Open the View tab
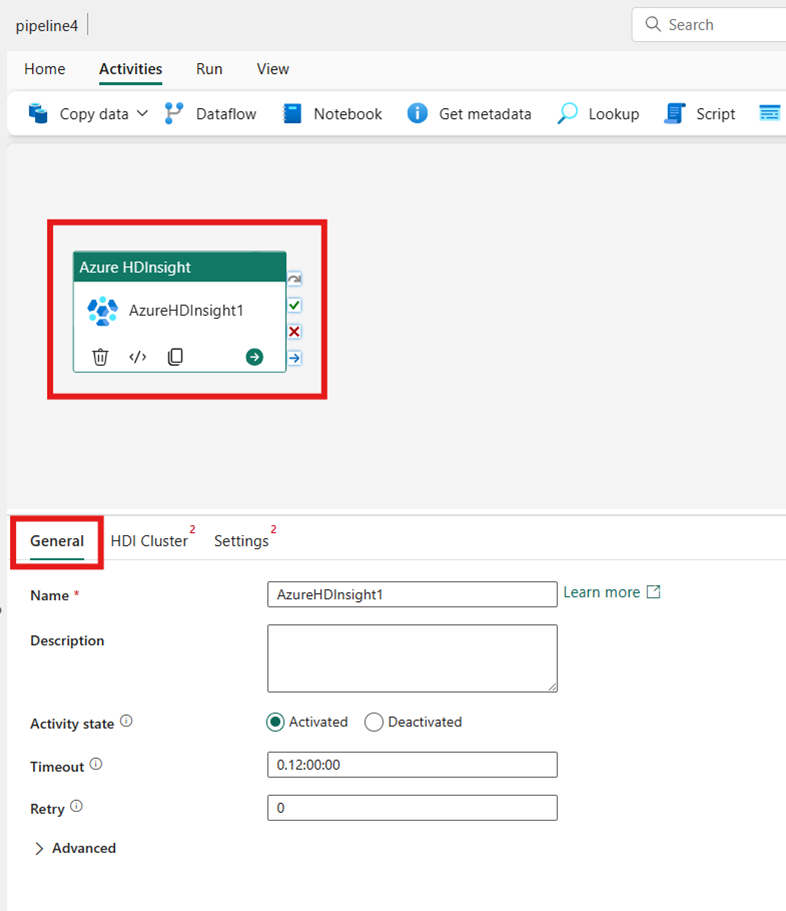Image resolution: width=786 pixels, height=911 pixels. (x=273, y=69)
